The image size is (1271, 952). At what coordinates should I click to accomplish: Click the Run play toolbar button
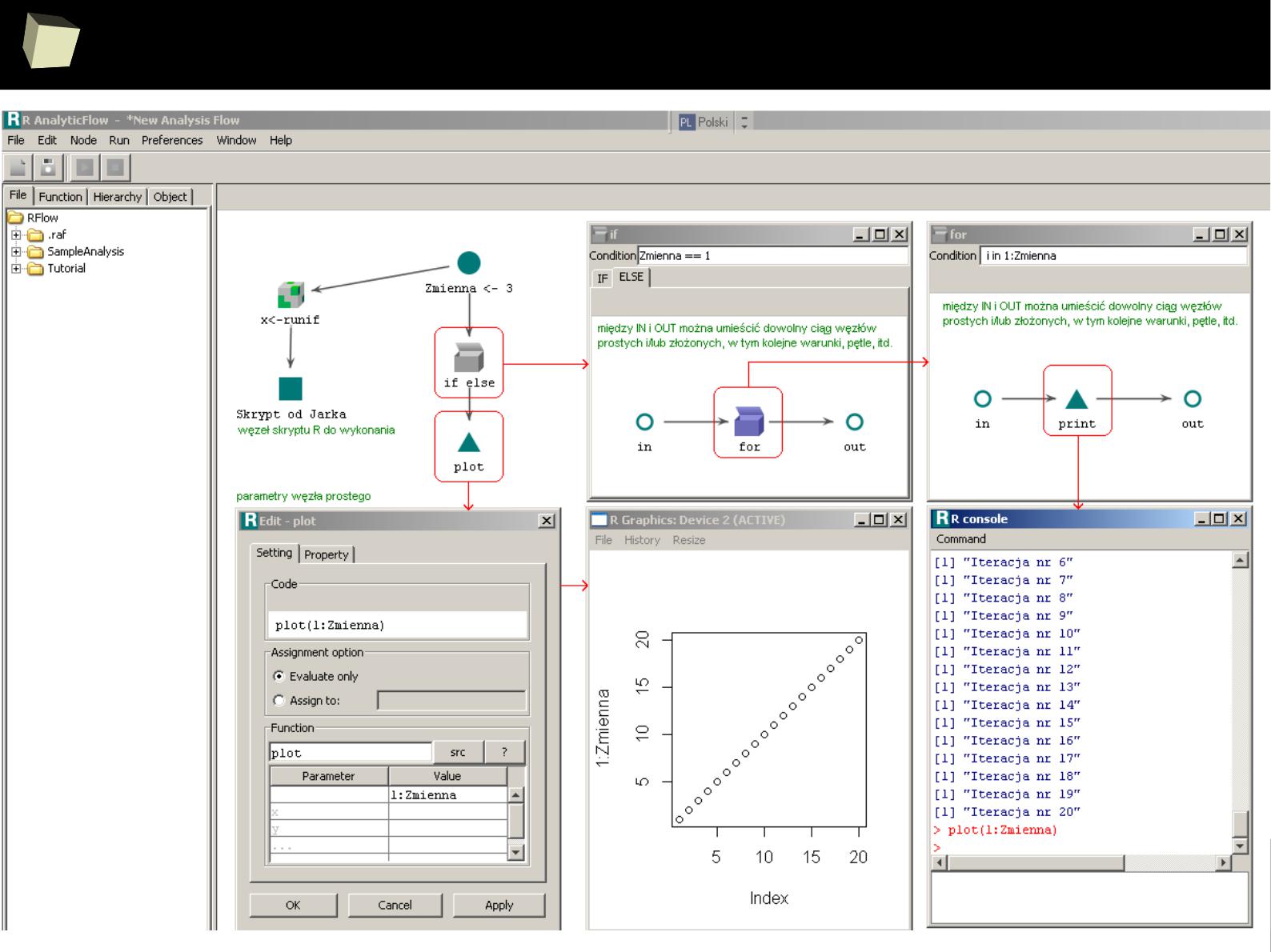(84, 167)
